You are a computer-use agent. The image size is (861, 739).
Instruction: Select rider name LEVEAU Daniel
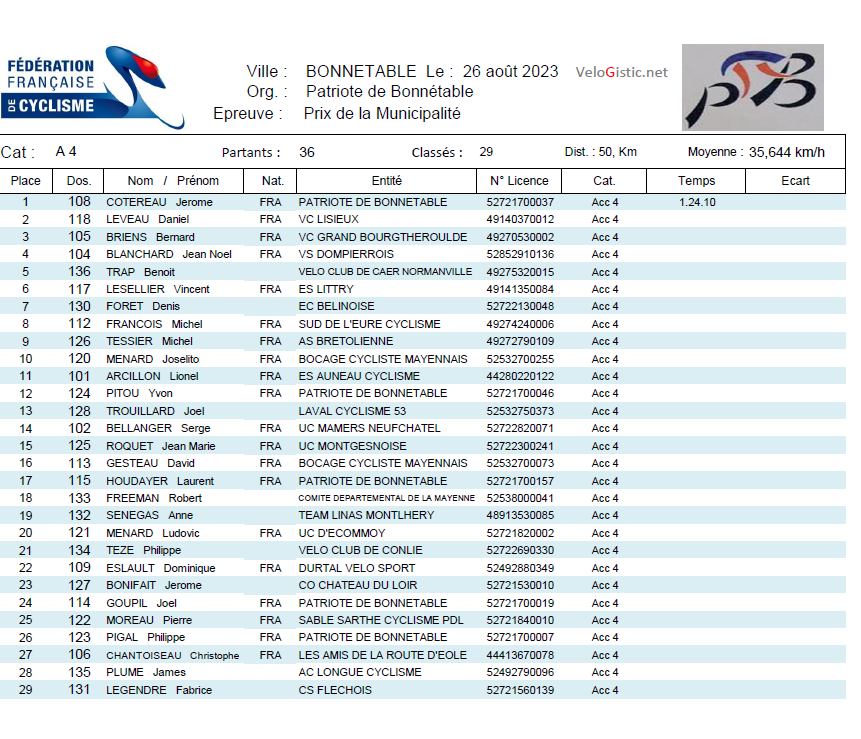pos(147,219)
